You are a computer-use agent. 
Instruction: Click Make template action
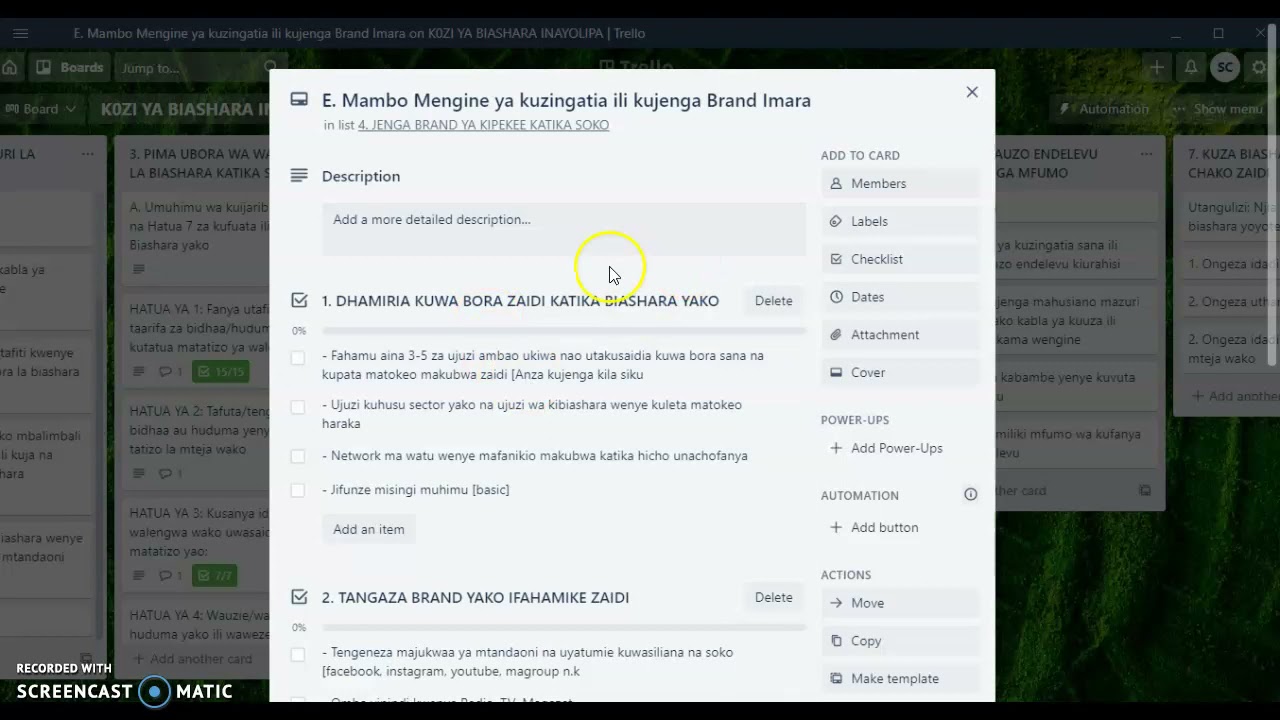pyautogui.click(x=900, y=679)
